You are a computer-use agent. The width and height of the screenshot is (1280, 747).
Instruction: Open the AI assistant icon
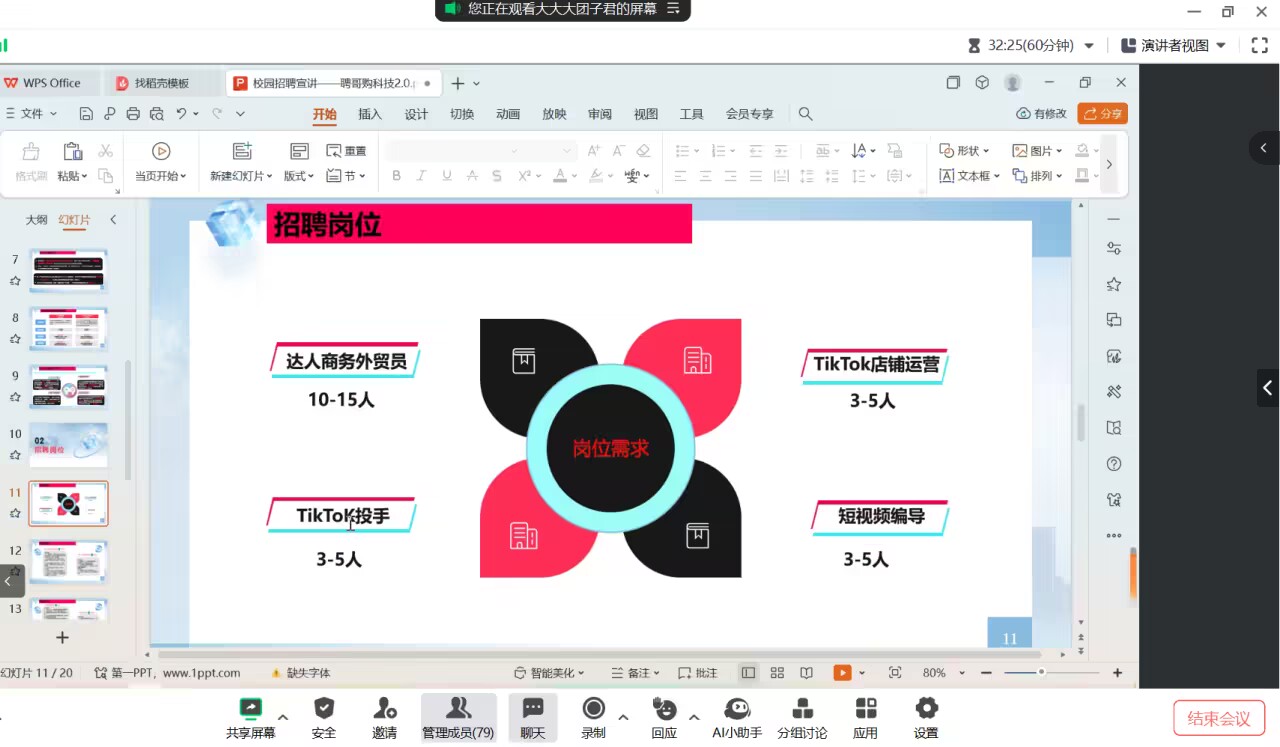(x=737, y=709)
